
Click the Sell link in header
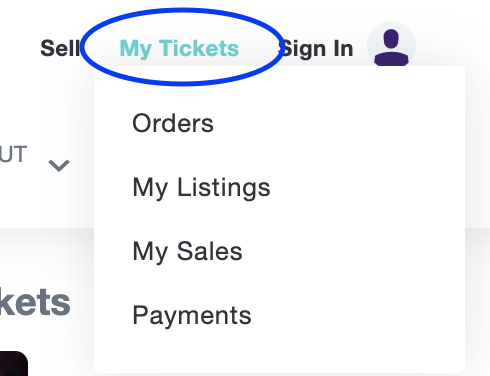pos(60,48)
